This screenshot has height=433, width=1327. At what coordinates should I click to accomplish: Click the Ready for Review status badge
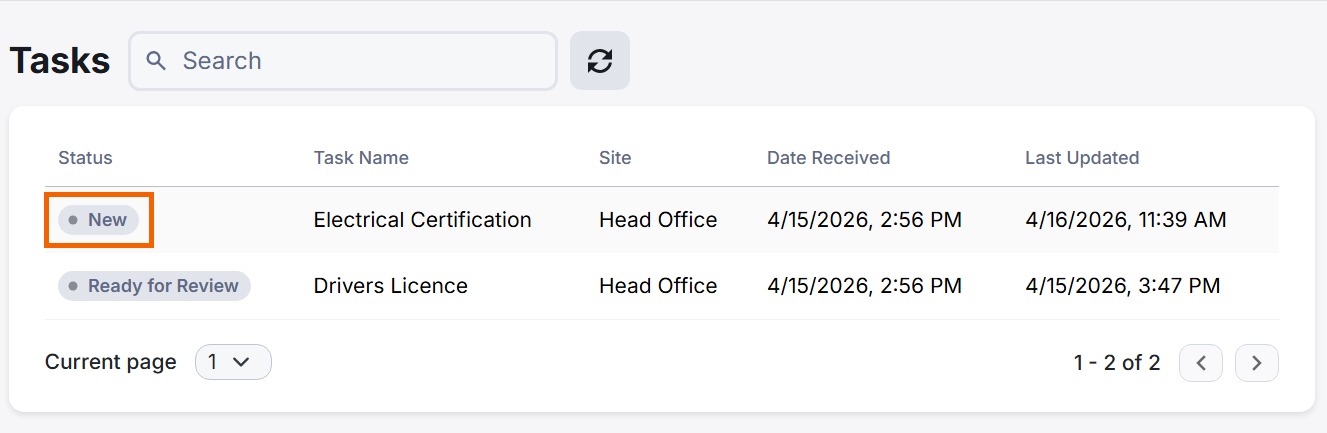point(154,286)
